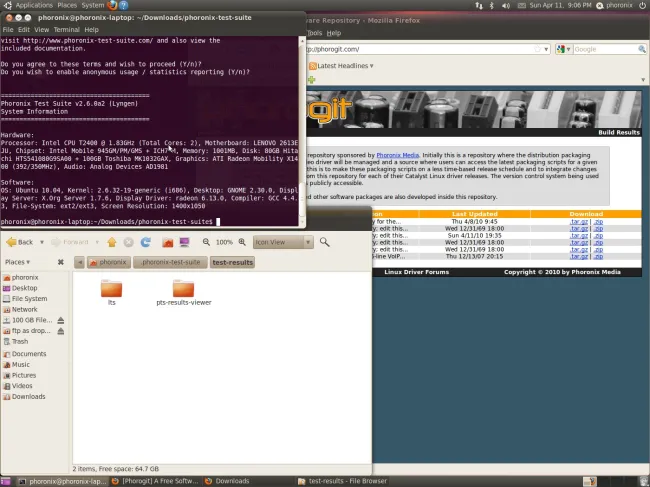Open the mail envelope indicator
The height and width of the screenshot is (487, 650).
pyautogui.click(x=521, y=5)
